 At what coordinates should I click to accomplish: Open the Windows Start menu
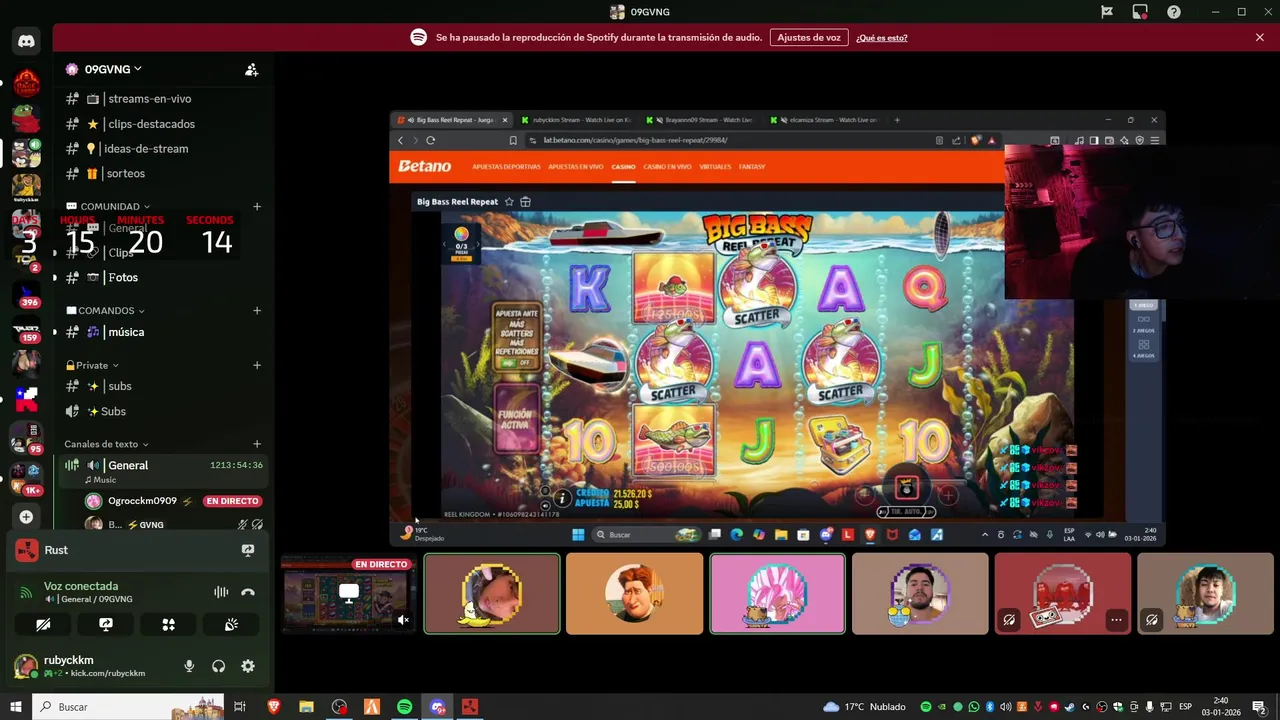coord(16,707)
